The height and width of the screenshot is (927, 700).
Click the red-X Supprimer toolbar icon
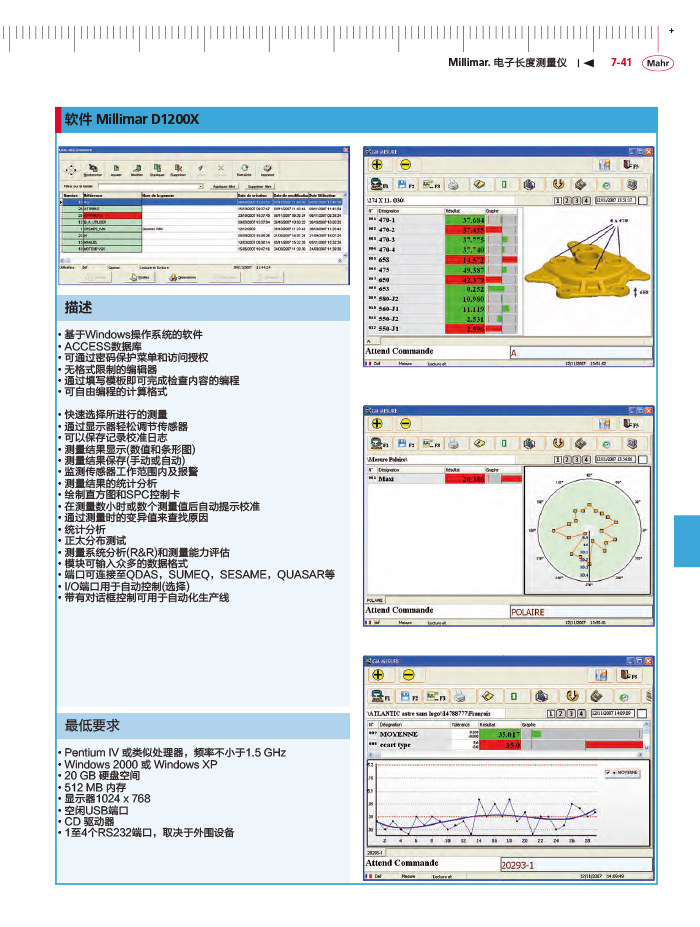pyautogui.click(x=178, y=169)
